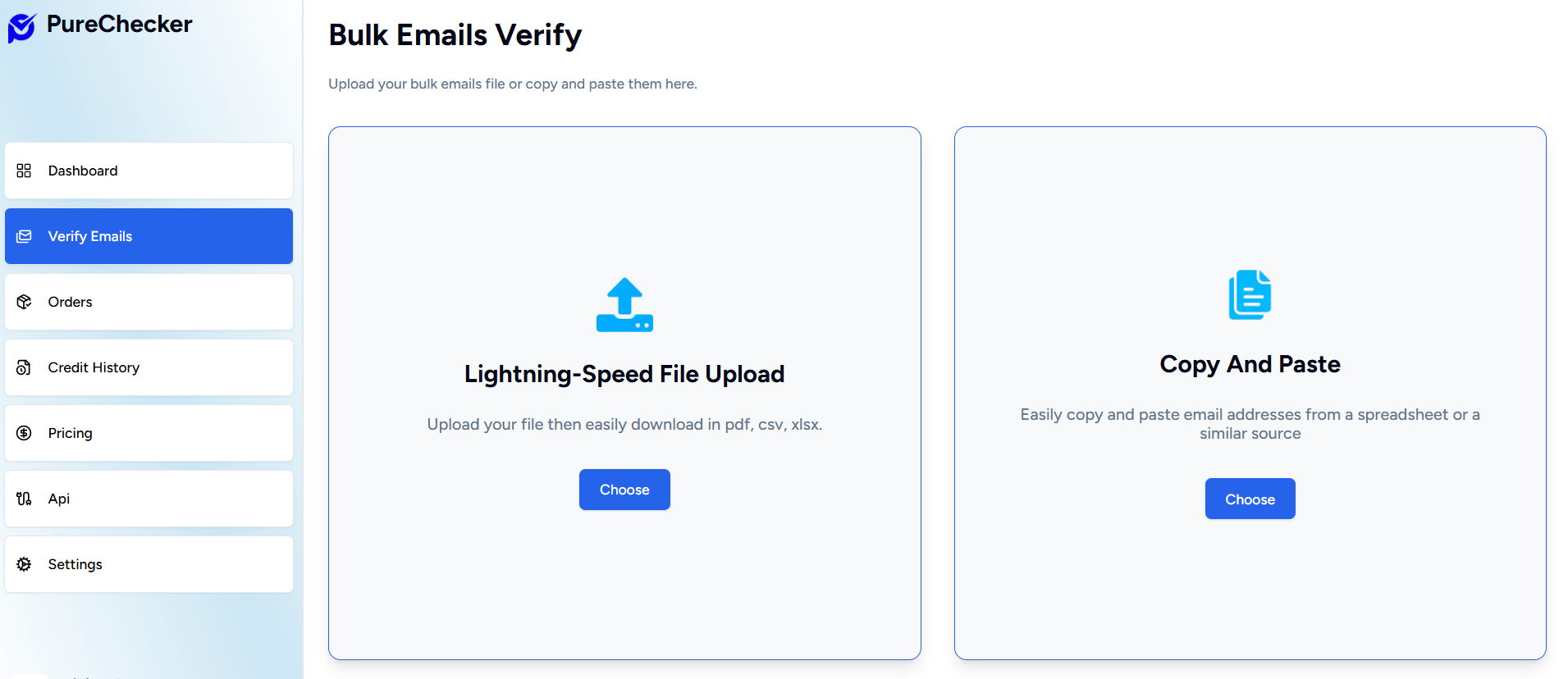Click the PureChecker shield logo icon

tap(21, 28)
